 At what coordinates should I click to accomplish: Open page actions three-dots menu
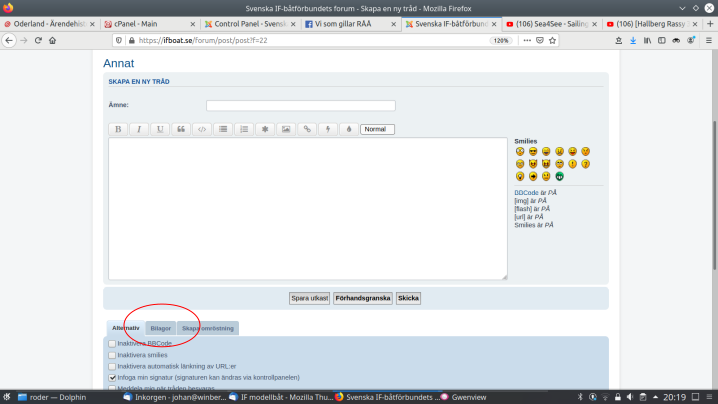527,40
